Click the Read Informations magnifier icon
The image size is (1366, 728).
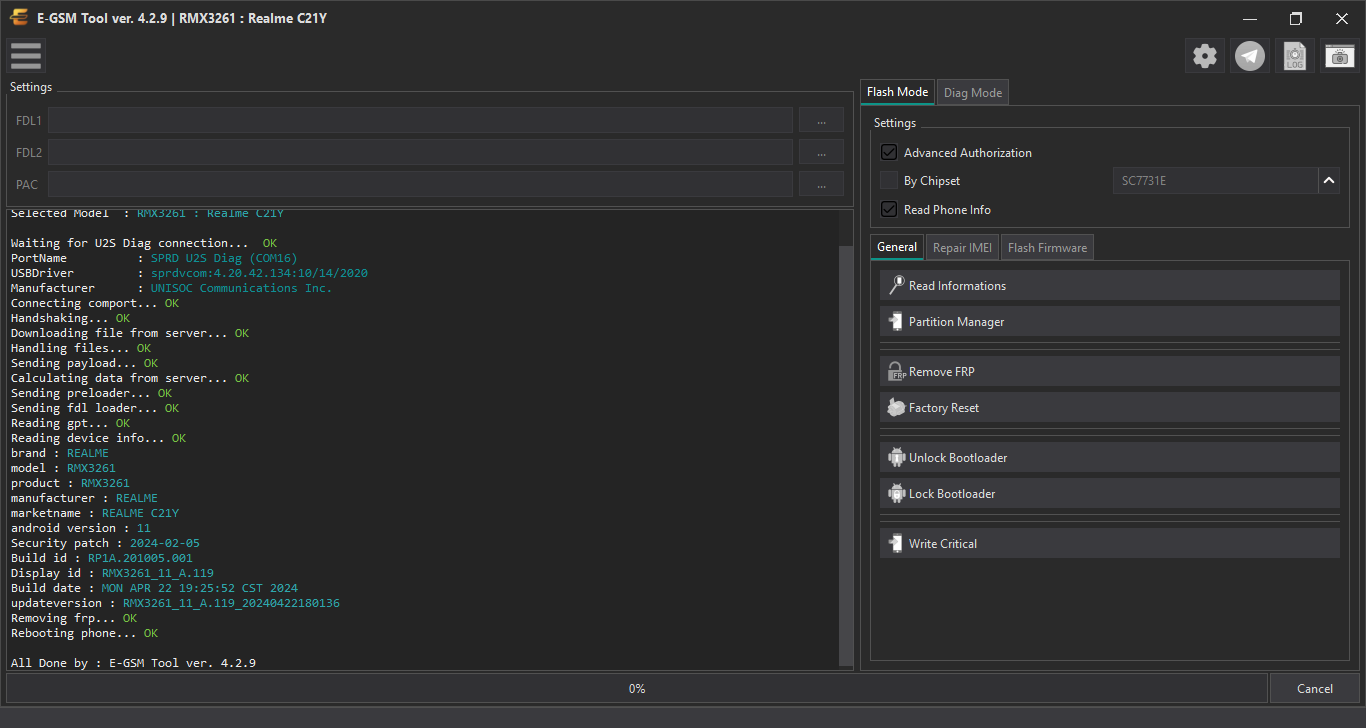point(896,285)
